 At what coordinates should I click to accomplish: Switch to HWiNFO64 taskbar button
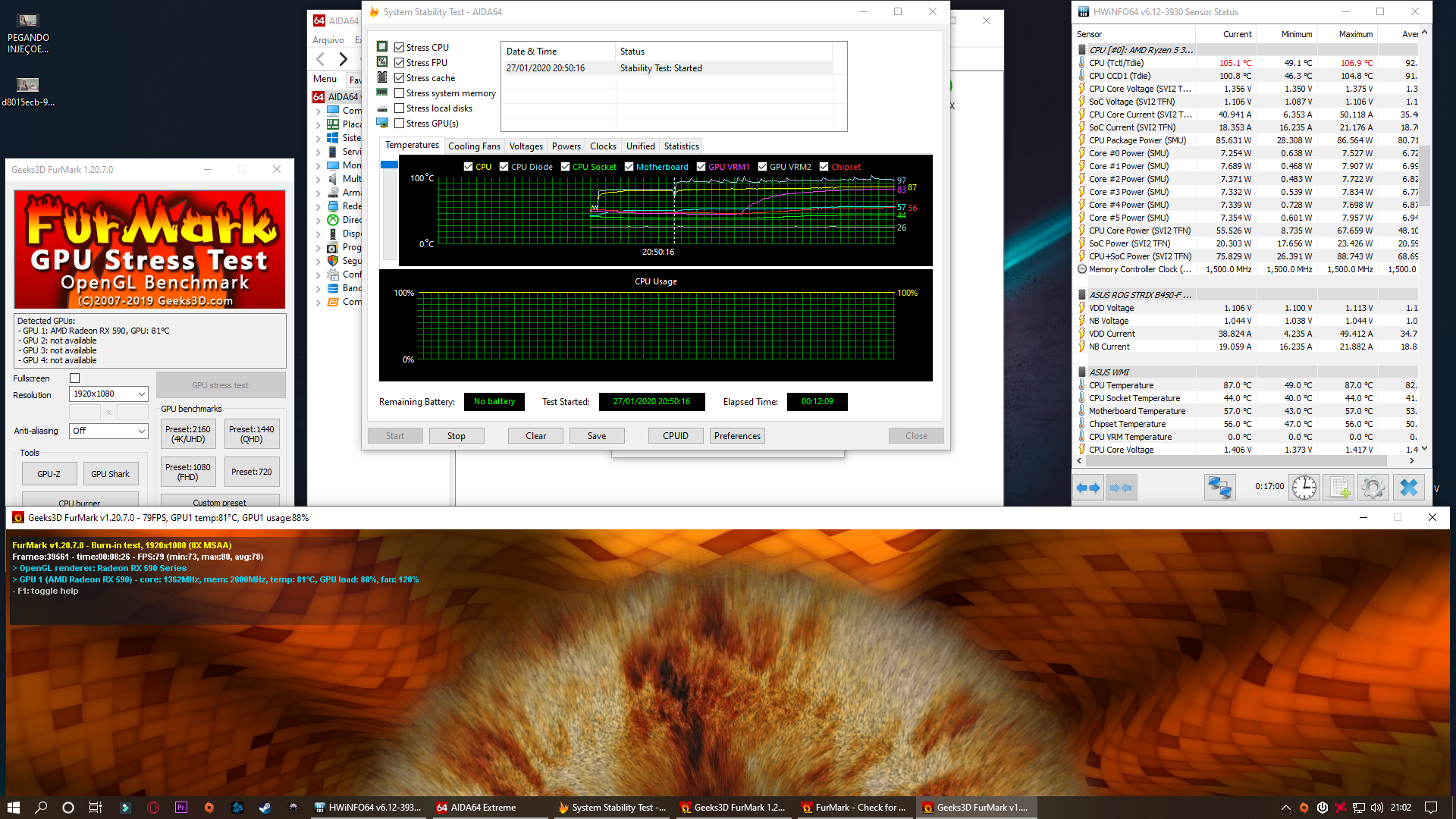(x=369, y=808)
